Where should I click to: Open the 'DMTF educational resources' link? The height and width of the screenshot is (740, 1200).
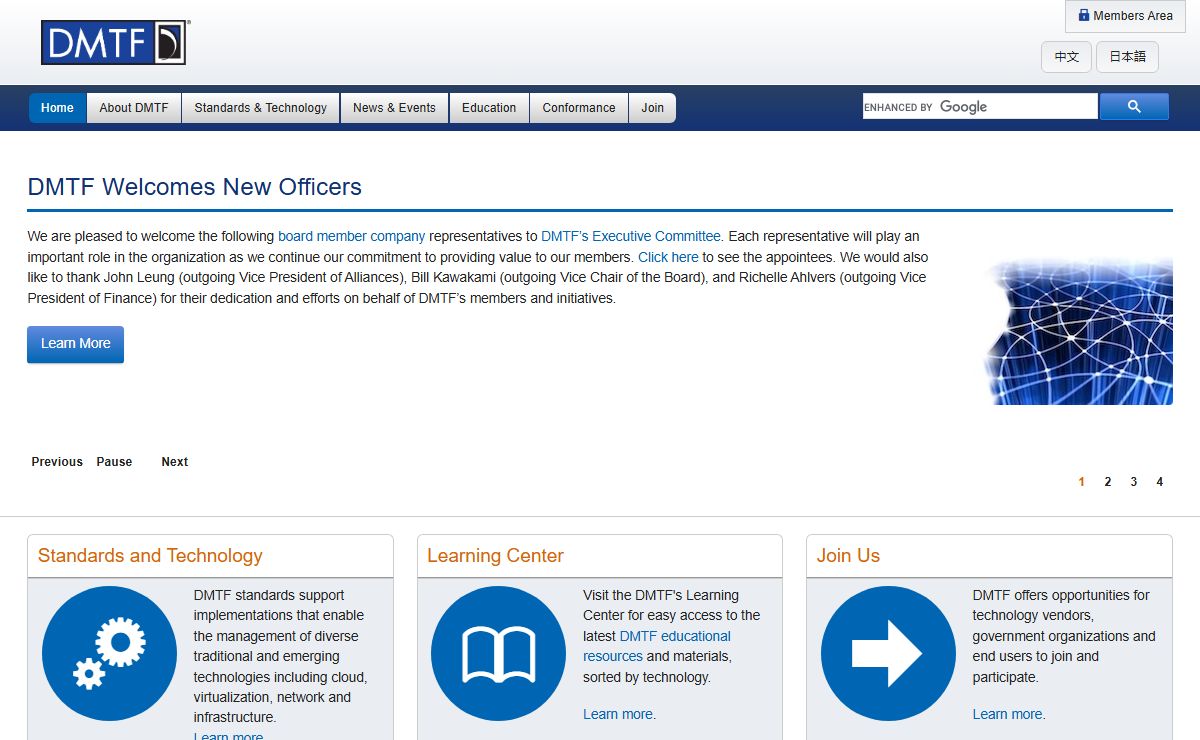[657, 646]
